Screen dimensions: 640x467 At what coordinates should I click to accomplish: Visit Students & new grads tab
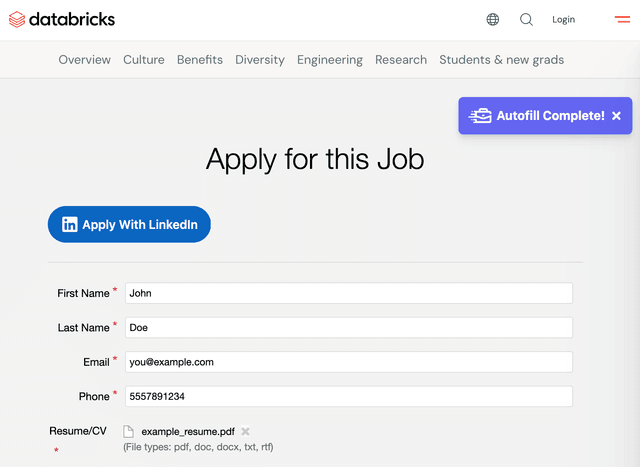tap(501, 60)
